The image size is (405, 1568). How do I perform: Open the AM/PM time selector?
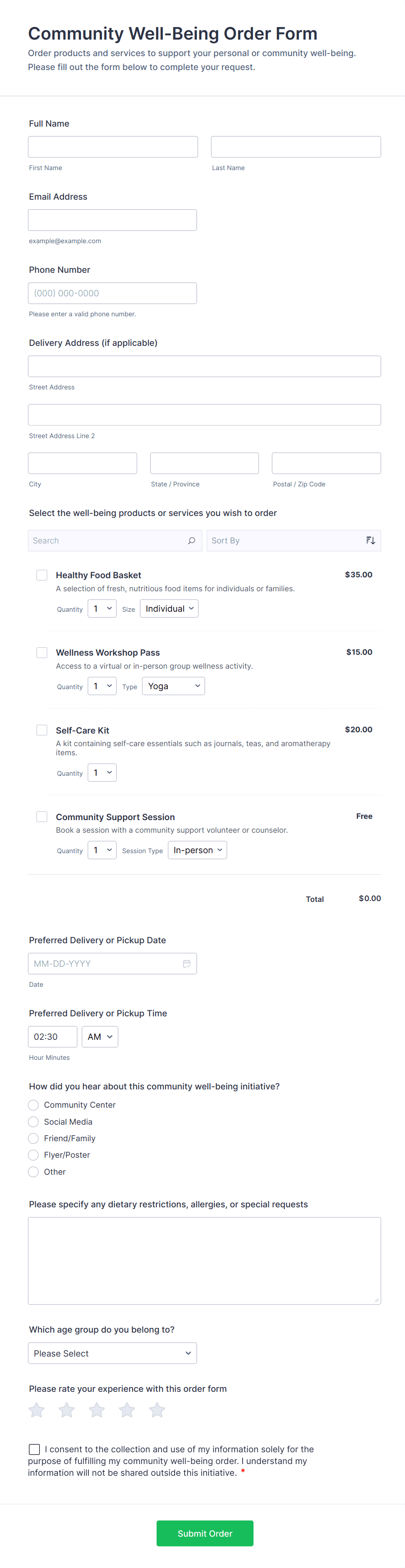click(100, 1037)
